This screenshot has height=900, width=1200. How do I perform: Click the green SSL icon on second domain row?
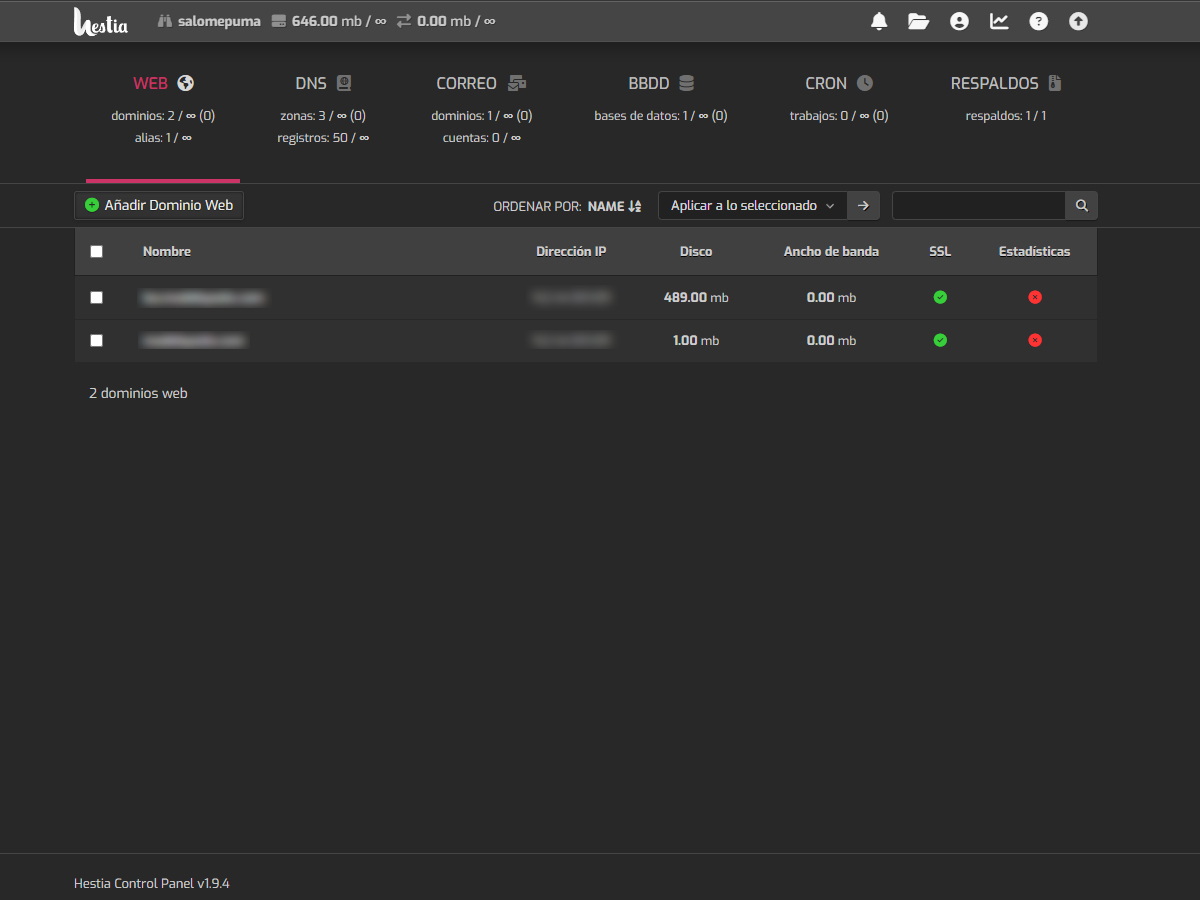point(940,340)
